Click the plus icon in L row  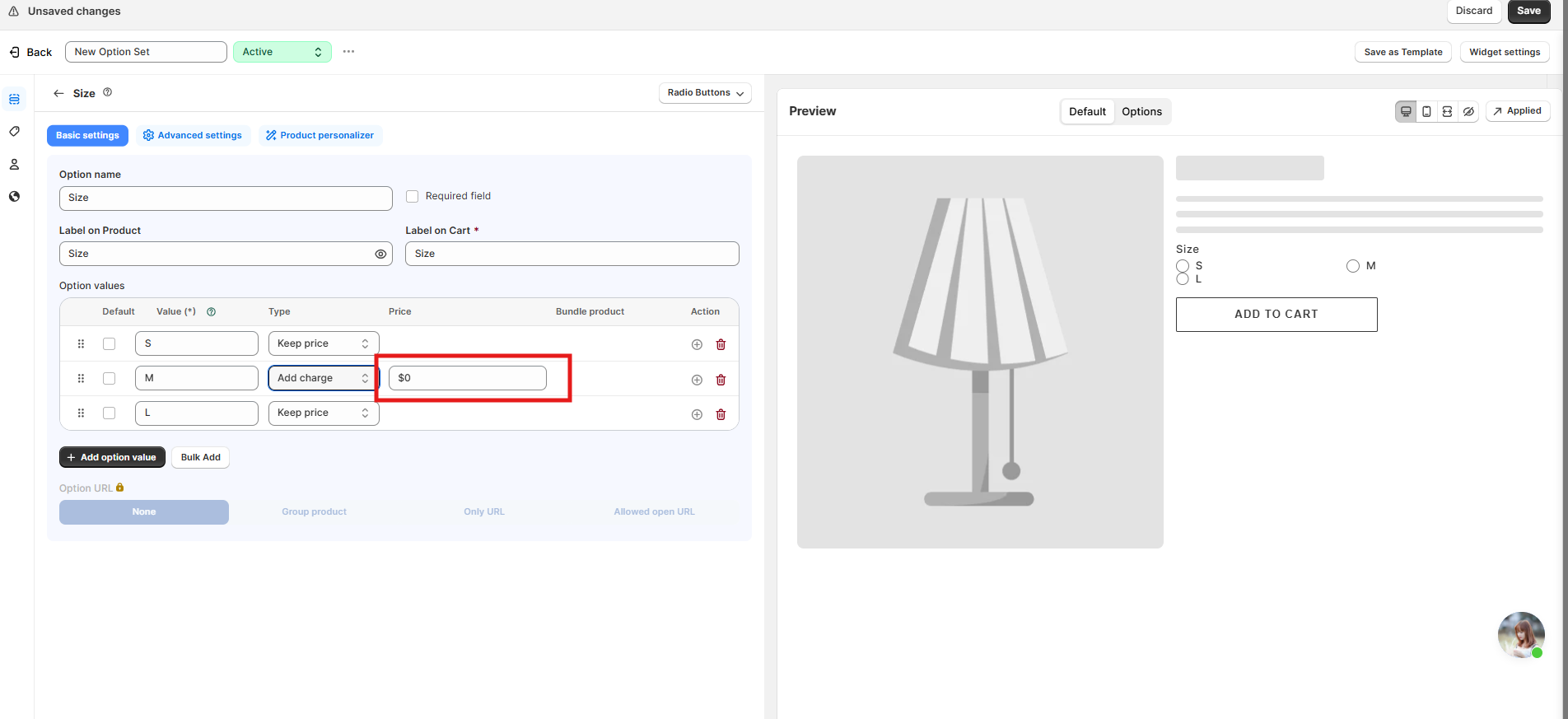tap(697, 414)
